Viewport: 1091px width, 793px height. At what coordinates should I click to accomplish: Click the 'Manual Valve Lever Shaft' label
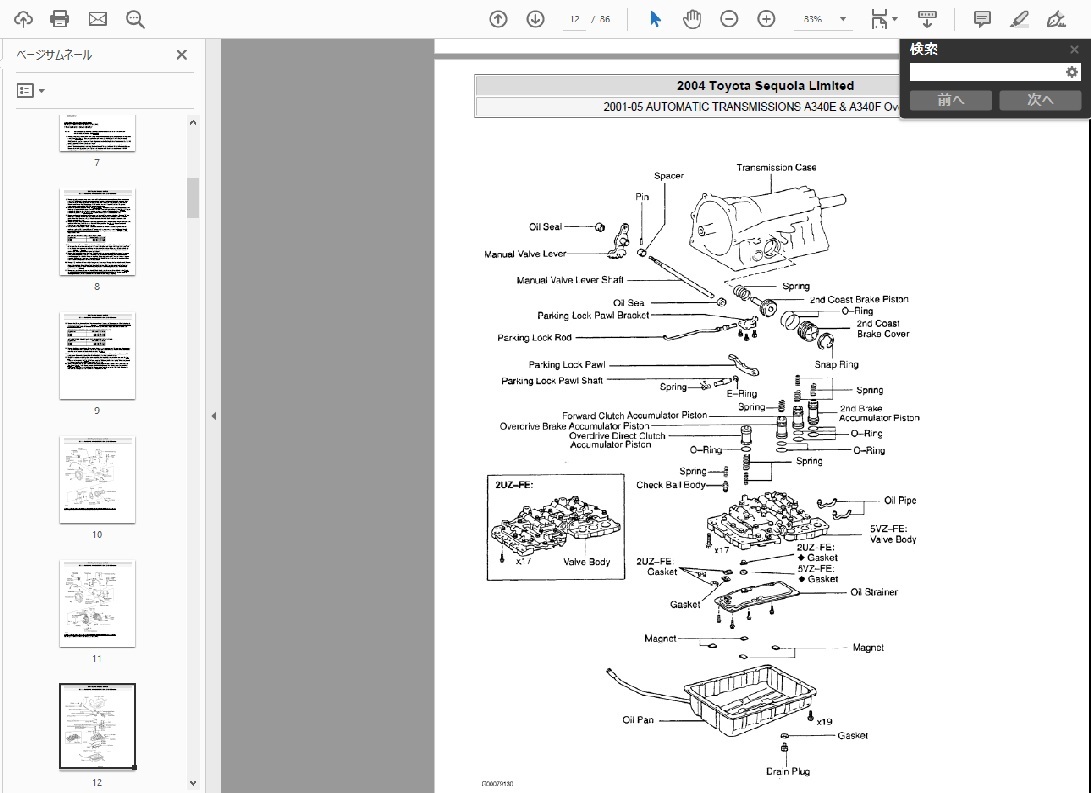click(570, 280)
